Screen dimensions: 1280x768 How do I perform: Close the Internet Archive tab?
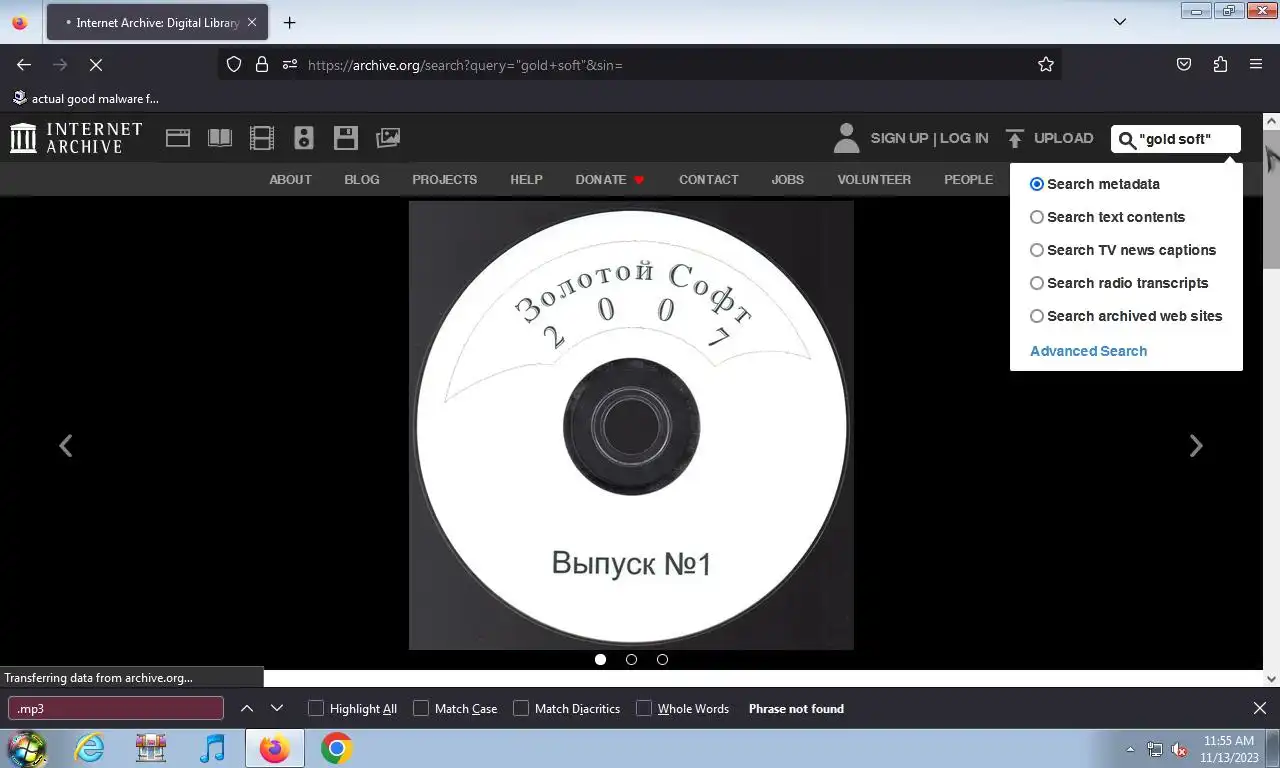[x=251, y=22]
